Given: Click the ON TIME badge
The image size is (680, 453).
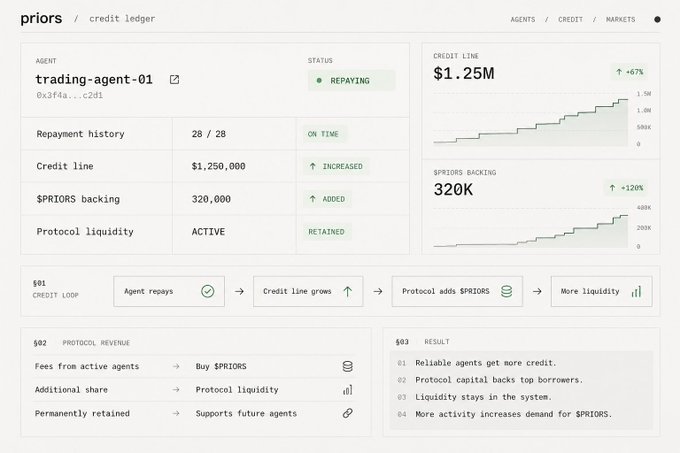Looking at the screenshot, I should [325, 134].
